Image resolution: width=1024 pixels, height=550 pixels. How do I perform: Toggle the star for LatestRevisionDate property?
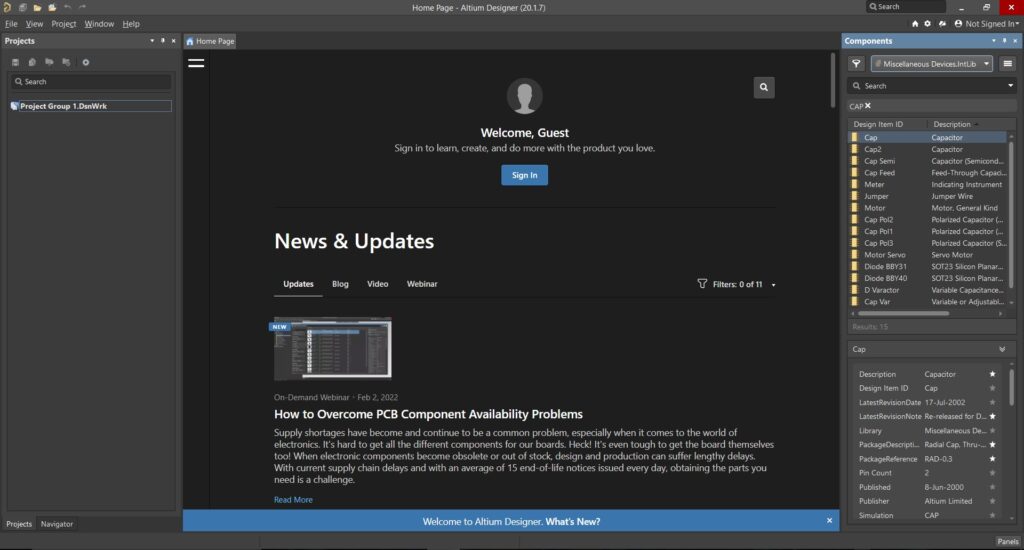(992, 402)
